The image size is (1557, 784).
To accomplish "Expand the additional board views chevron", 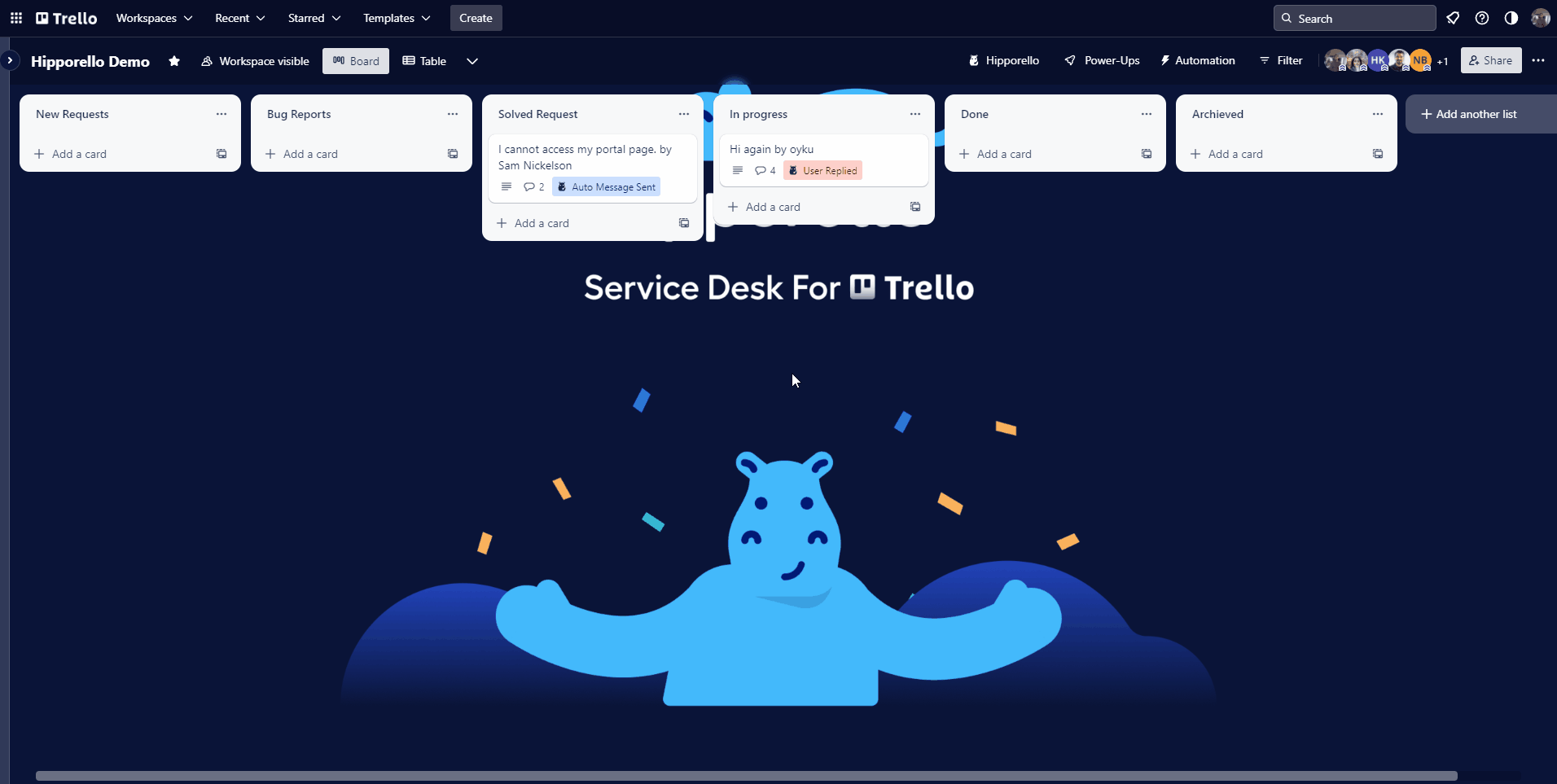I will [x=472, y=61].
